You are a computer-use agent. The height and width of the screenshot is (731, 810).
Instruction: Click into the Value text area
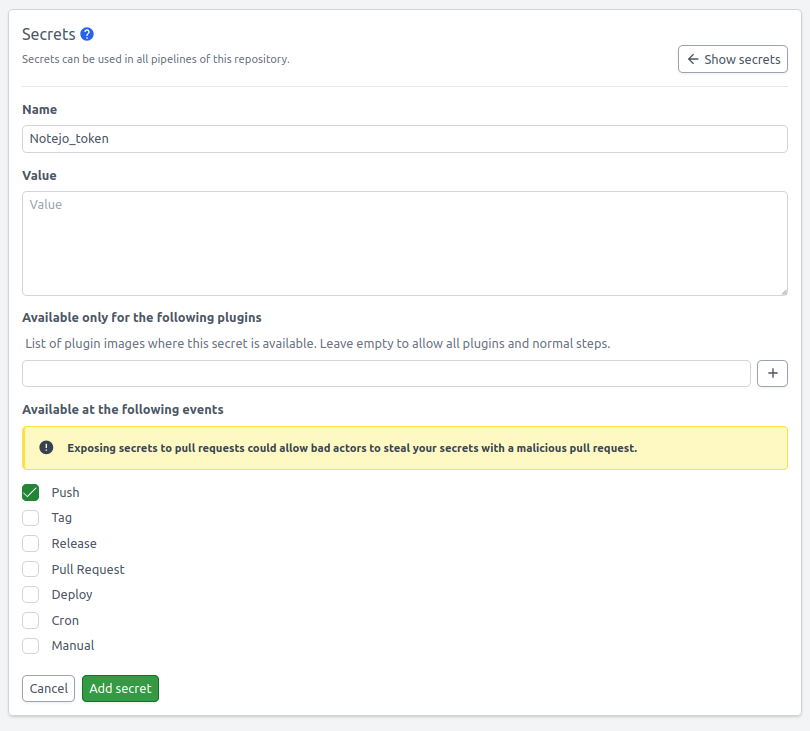point(404,243)
